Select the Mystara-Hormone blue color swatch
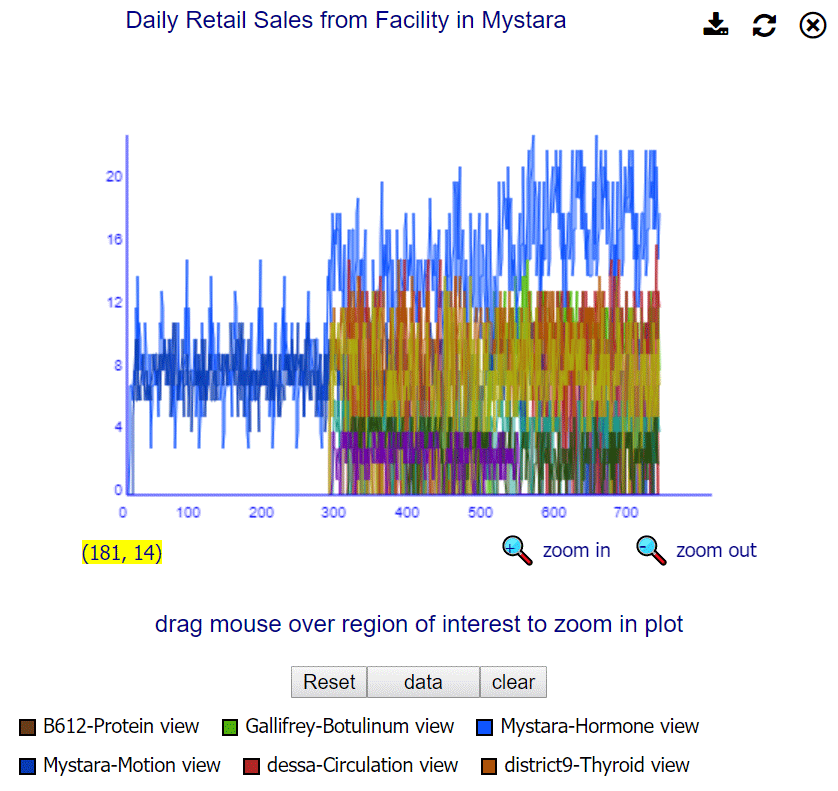Screen dimensions: 838x791 click(x=484, y=727)
